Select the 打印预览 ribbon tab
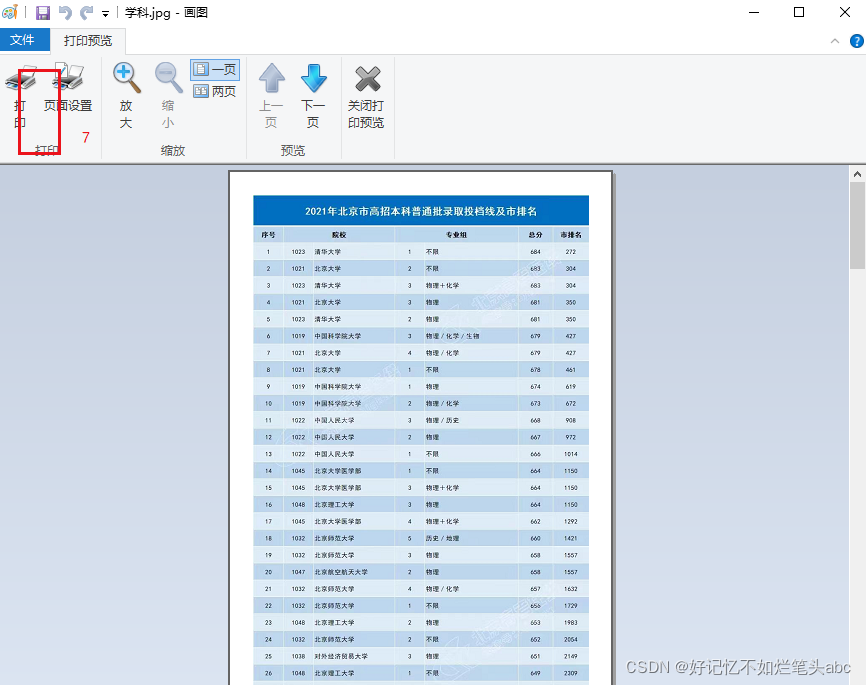This screenshot has width=866, height=685. point(88,40)
